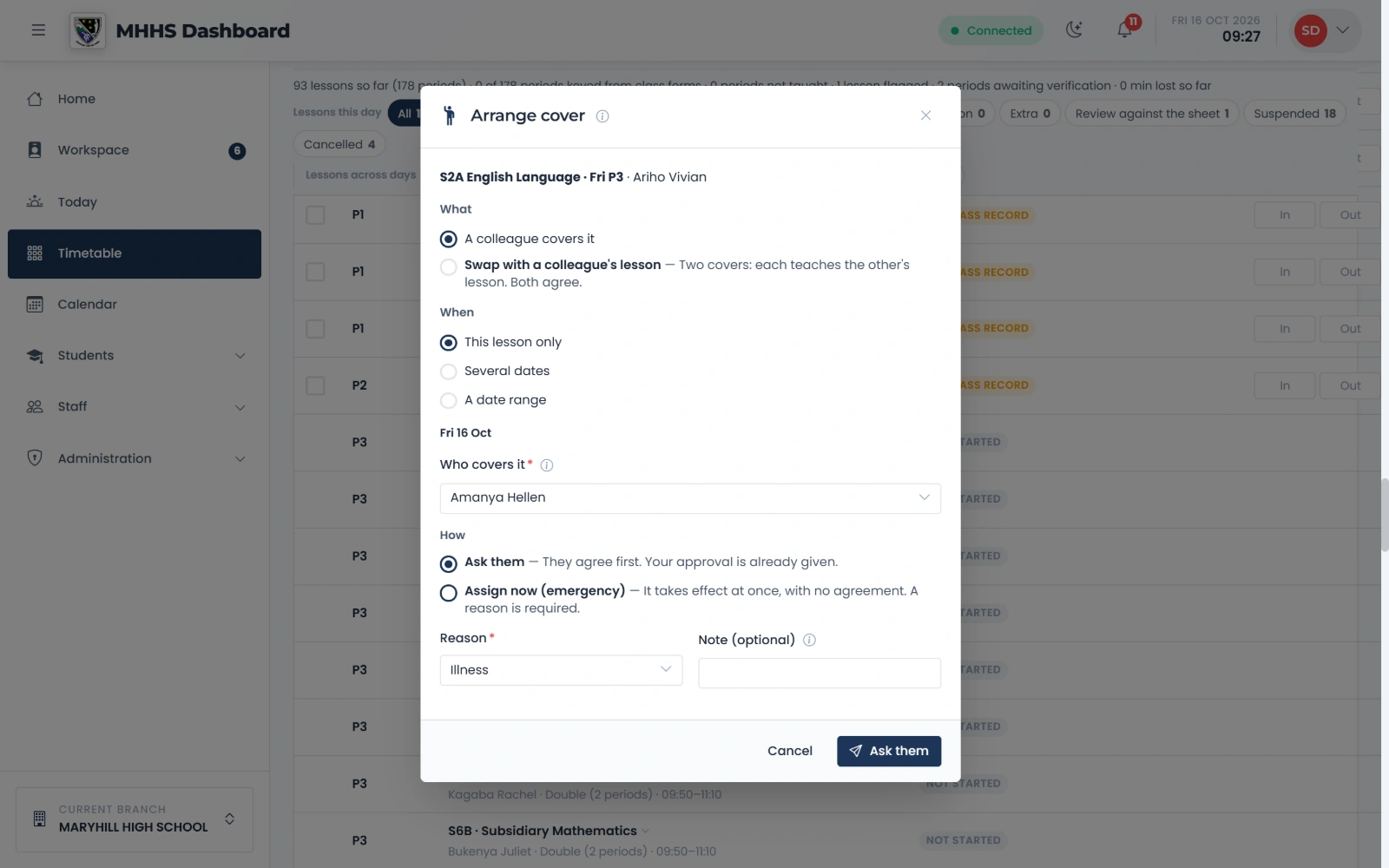This screenshot has width=1389, height=868.
Task: Open the current branch switcher
Action: pyautogui.click(x=135, y=819)
